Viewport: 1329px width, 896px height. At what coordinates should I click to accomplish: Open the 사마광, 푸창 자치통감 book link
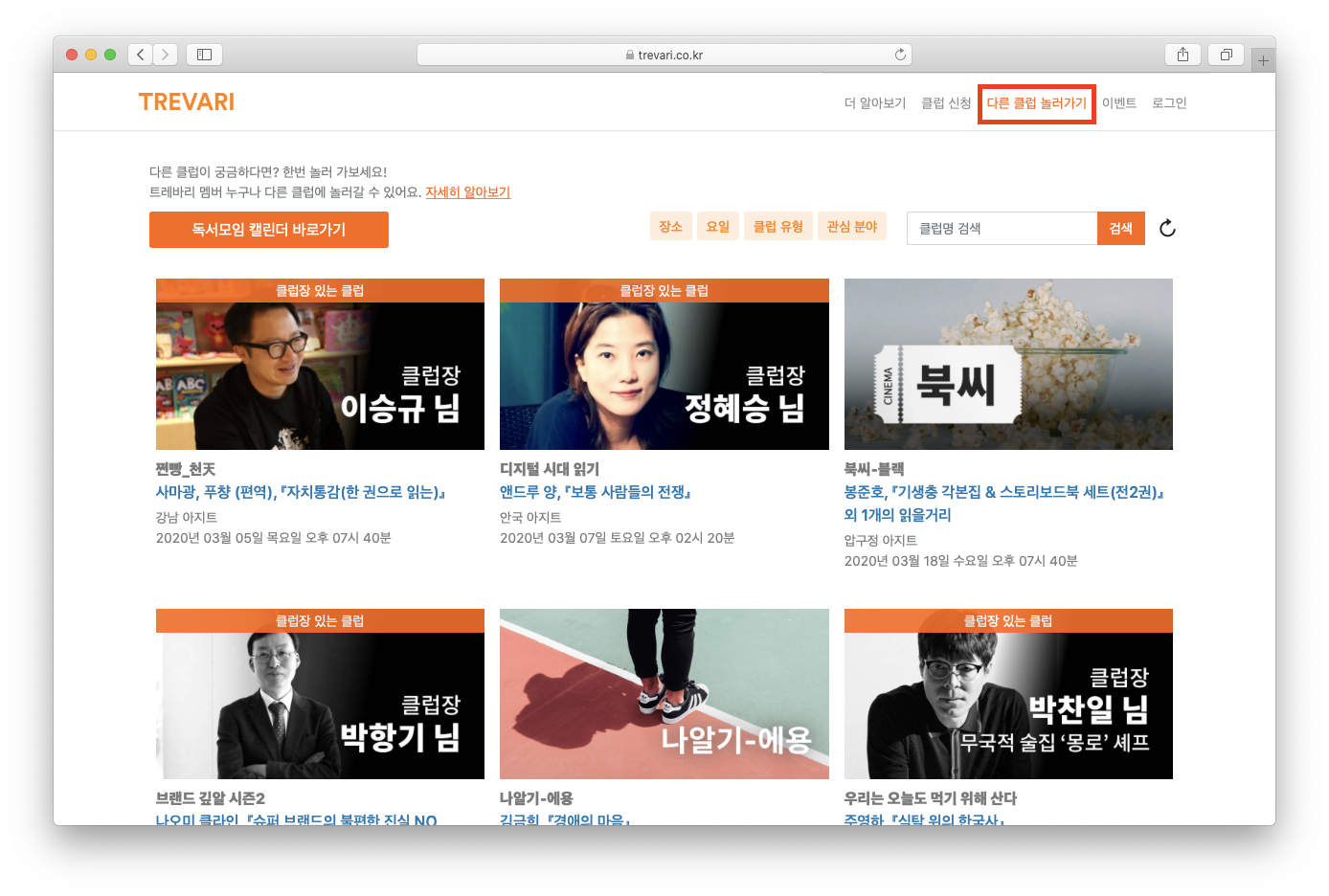pos(301,492)
